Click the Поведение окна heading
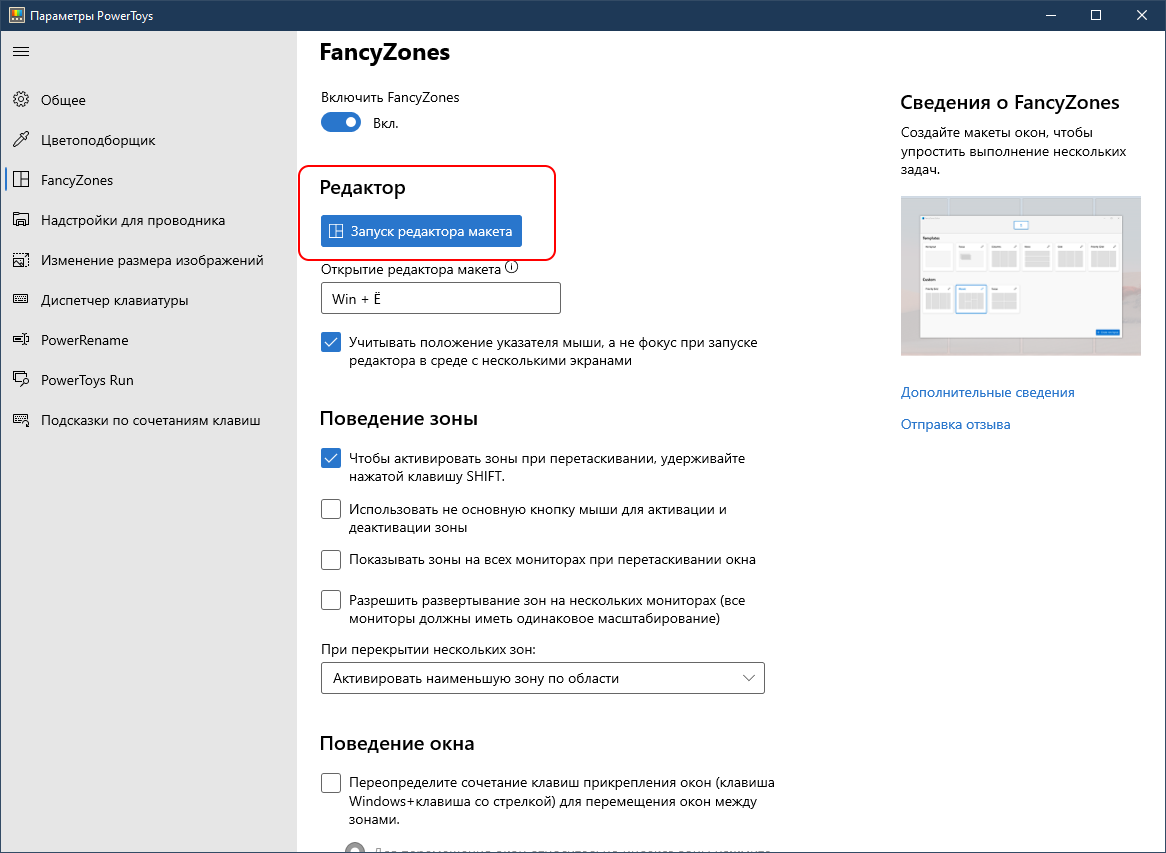The width and height of the screenshot is (1166, 853). [397, 744]
